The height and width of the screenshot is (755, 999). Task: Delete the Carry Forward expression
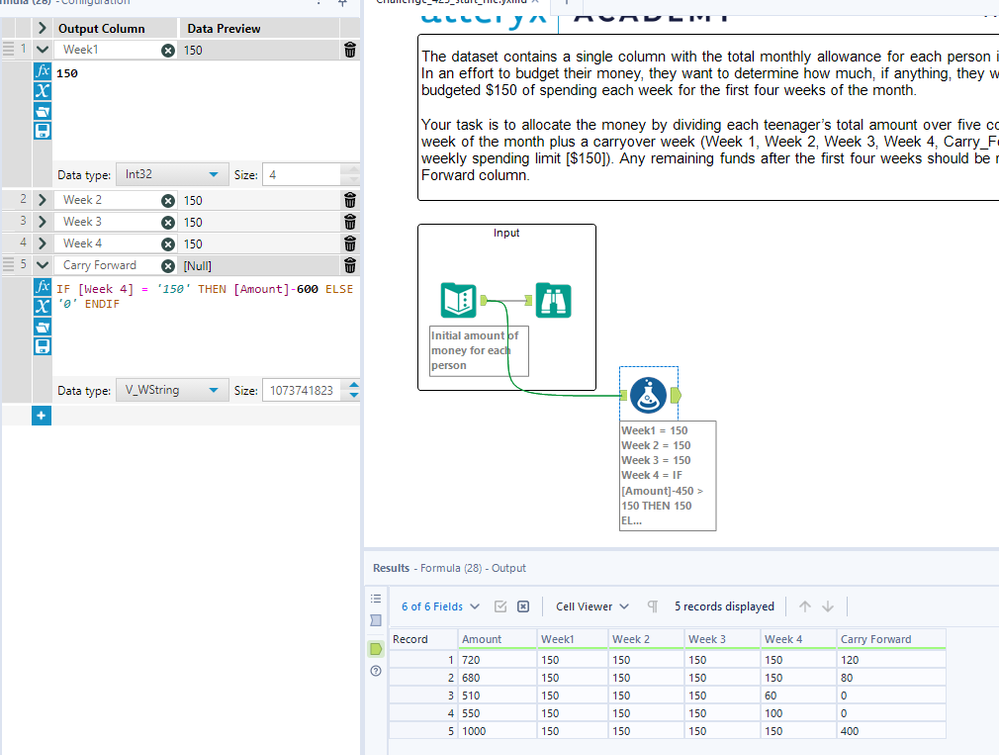point(350,265)
